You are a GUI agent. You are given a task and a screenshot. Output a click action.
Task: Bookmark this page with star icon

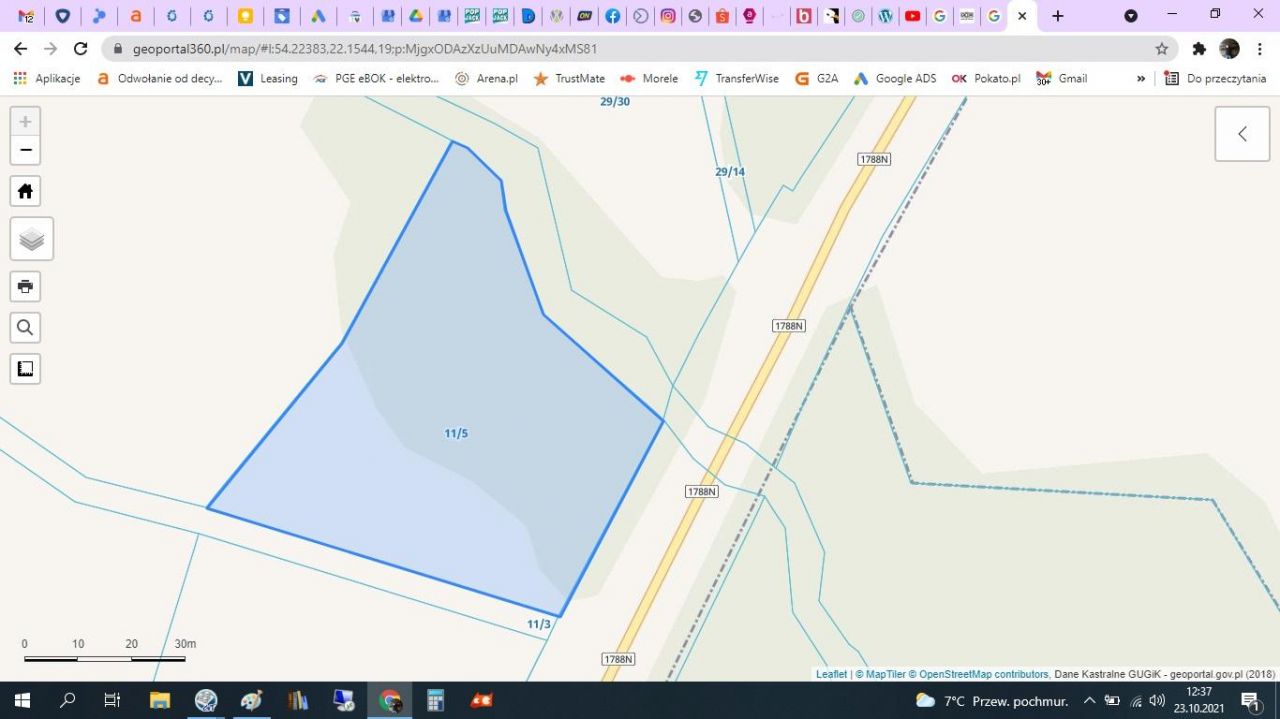[1162, 48]
